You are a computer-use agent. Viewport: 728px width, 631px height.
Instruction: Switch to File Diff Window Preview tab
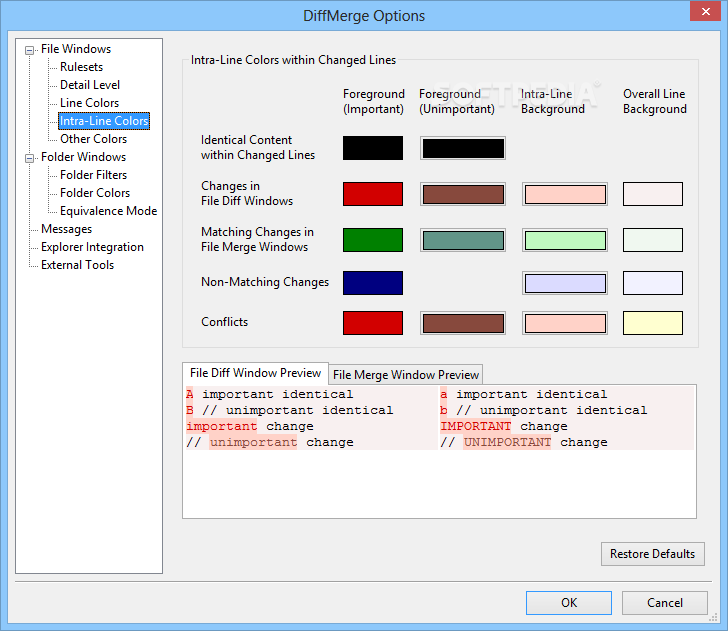(x=255, y=373)
